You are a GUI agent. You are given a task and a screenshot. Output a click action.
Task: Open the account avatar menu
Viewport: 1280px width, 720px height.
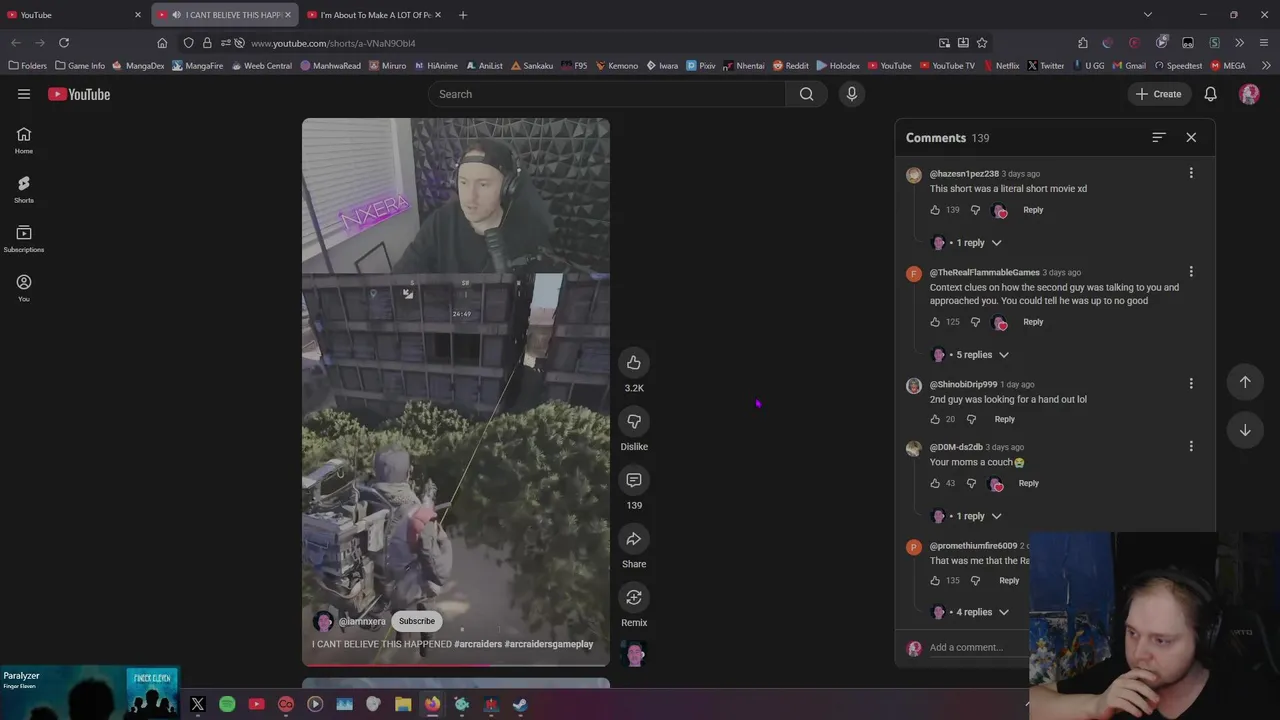click(x=1249, y=94)
